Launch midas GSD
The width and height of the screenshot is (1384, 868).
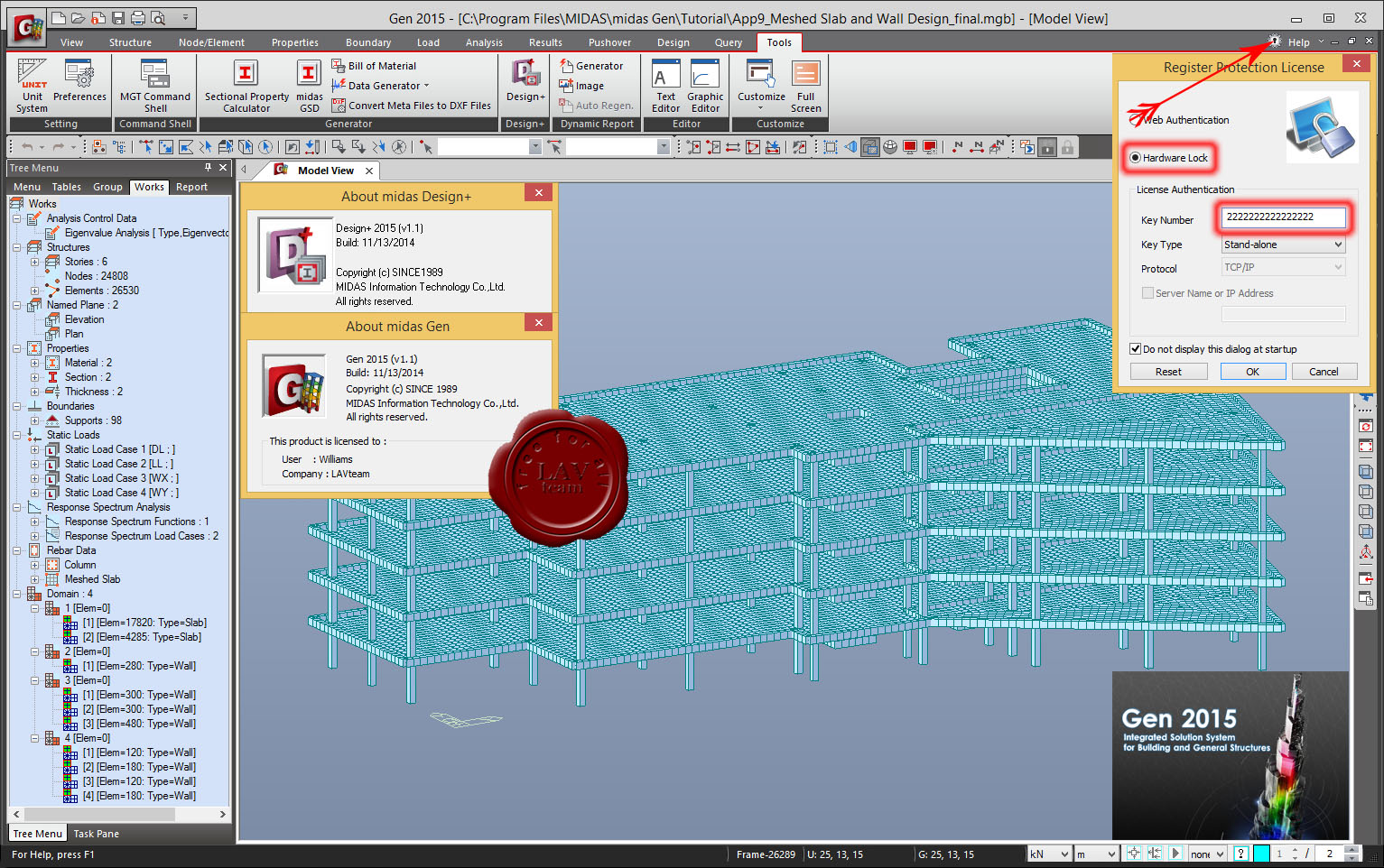click(x=309, y=86)
